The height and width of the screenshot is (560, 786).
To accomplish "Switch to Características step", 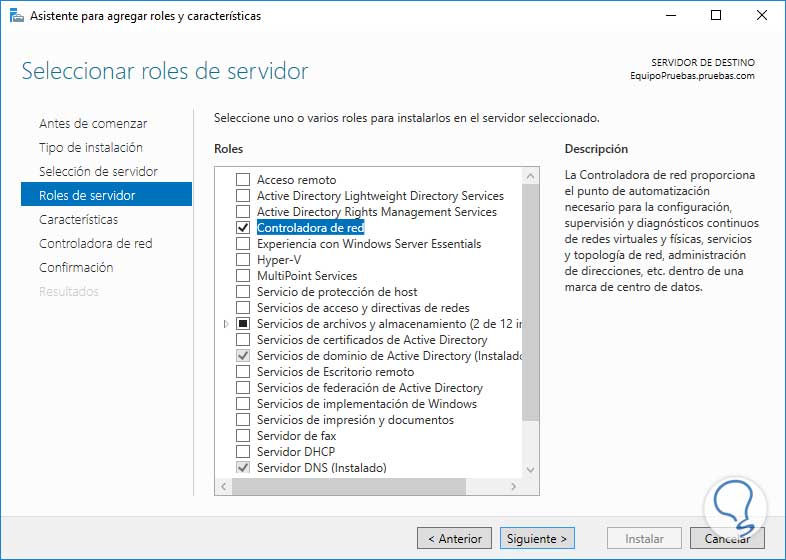I will 79,220.
